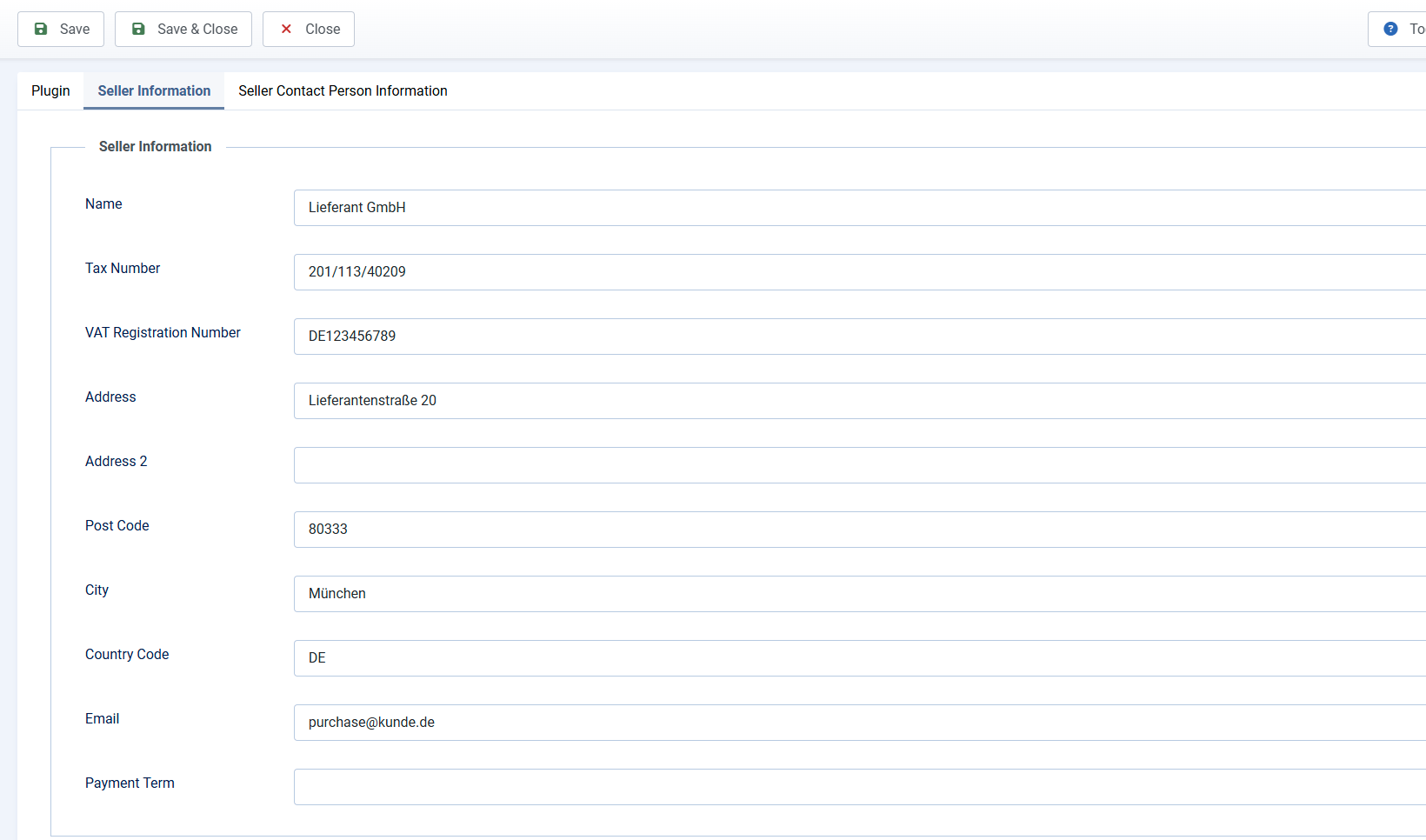Click the Save button
This screenshot has height=840, width=1426.
pos(61,29)
